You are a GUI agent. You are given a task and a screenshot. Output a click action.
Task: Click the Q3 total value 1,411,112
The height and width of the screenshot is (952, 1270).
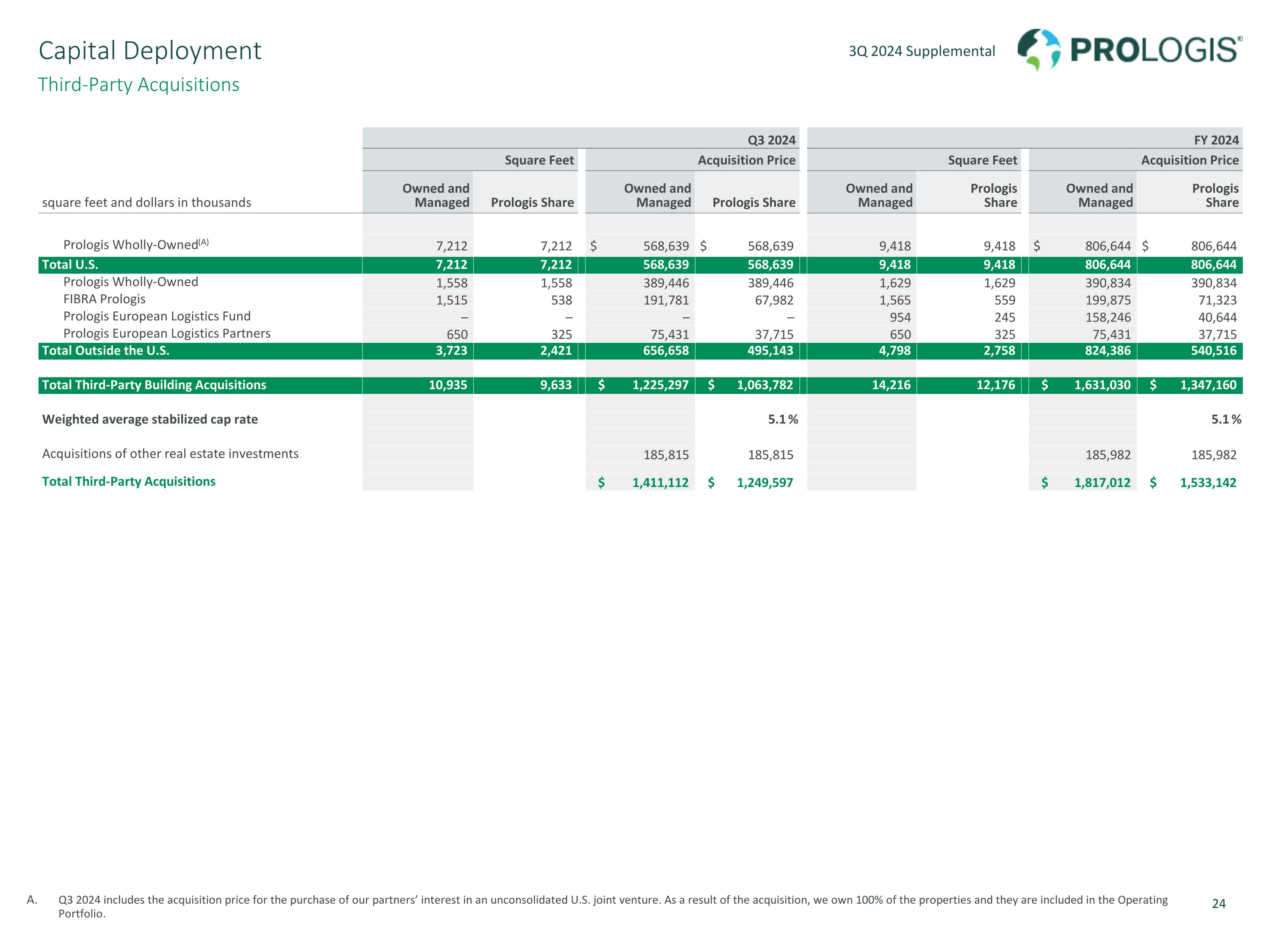[x=660, y=483]
